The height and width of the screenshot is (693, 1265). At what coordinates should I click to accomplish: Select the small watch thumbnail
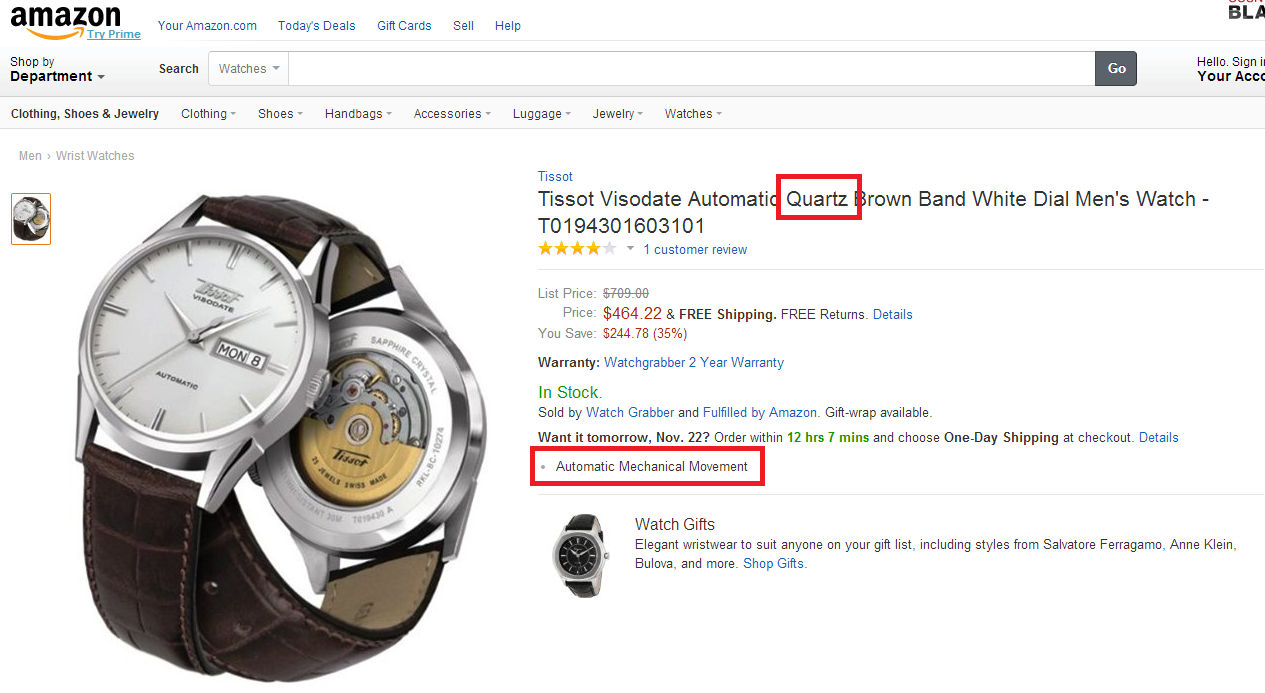[31, 219]
